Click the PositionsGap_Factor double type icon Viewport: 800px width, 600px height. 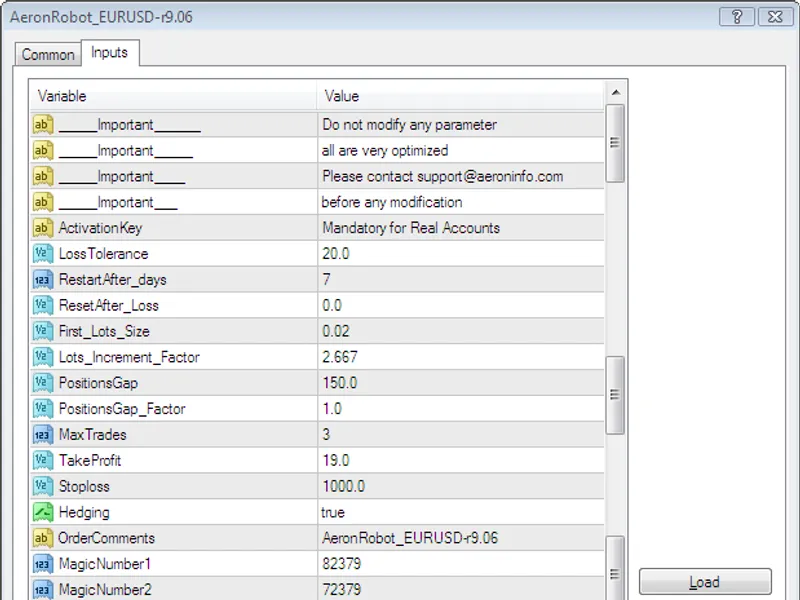(43, 409)
